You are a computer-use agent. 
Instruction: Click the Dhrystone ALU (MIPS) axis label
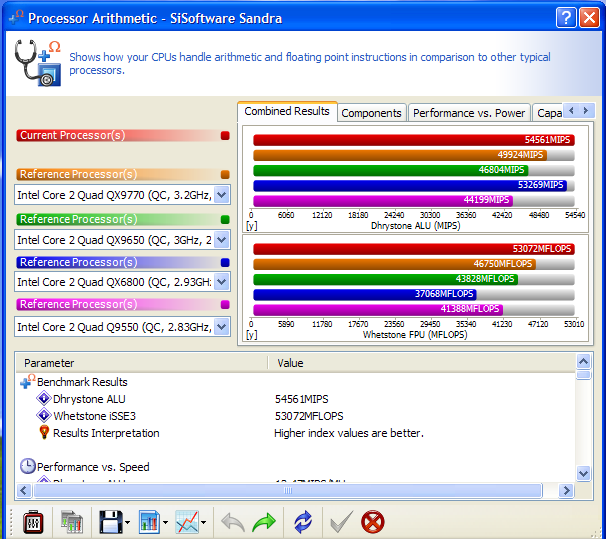point(415,225)
